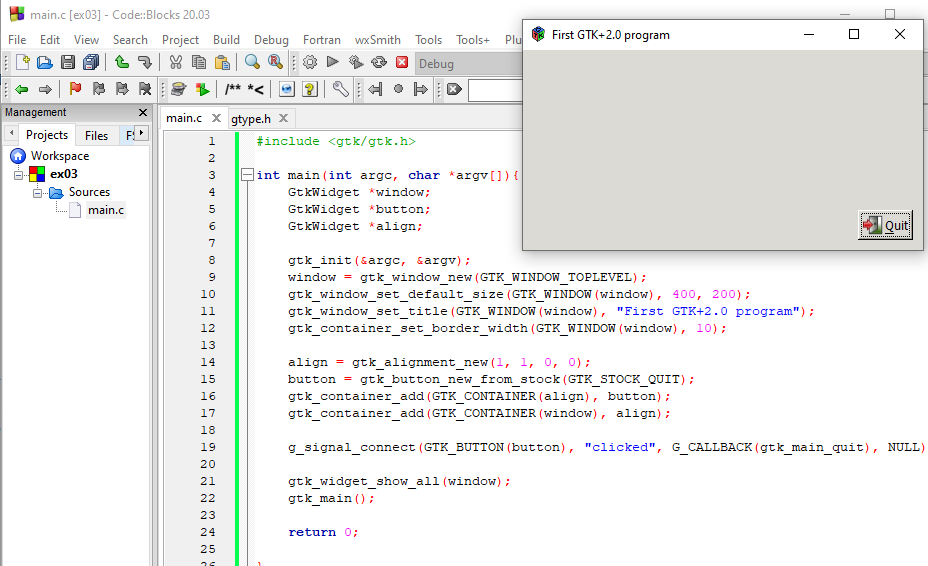Open the File menu
The image size is (928, 566).
click(x=17, y=40)
